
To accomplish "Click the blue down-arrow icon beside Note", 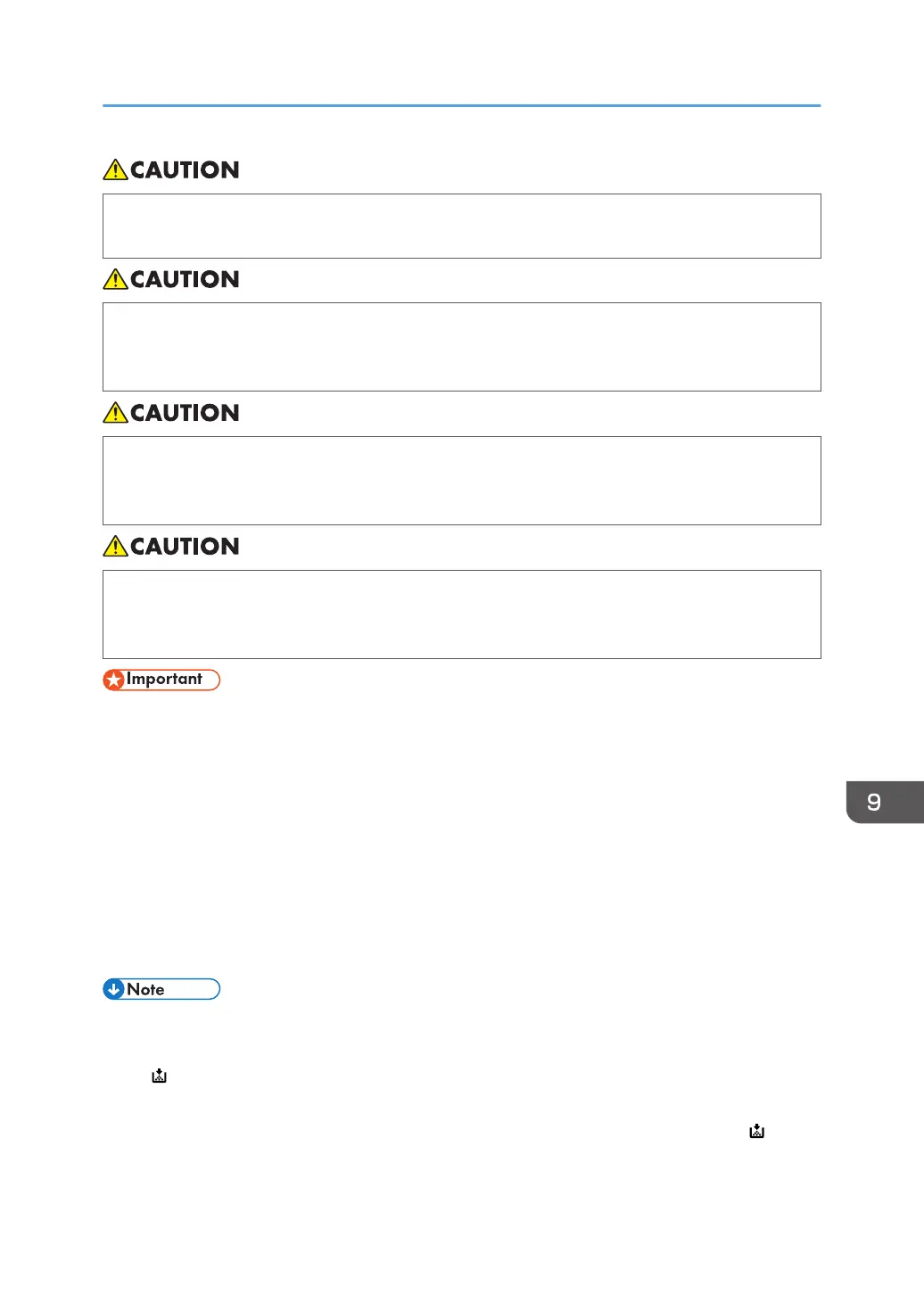I will pyautogui.click(x=113, y=989).
